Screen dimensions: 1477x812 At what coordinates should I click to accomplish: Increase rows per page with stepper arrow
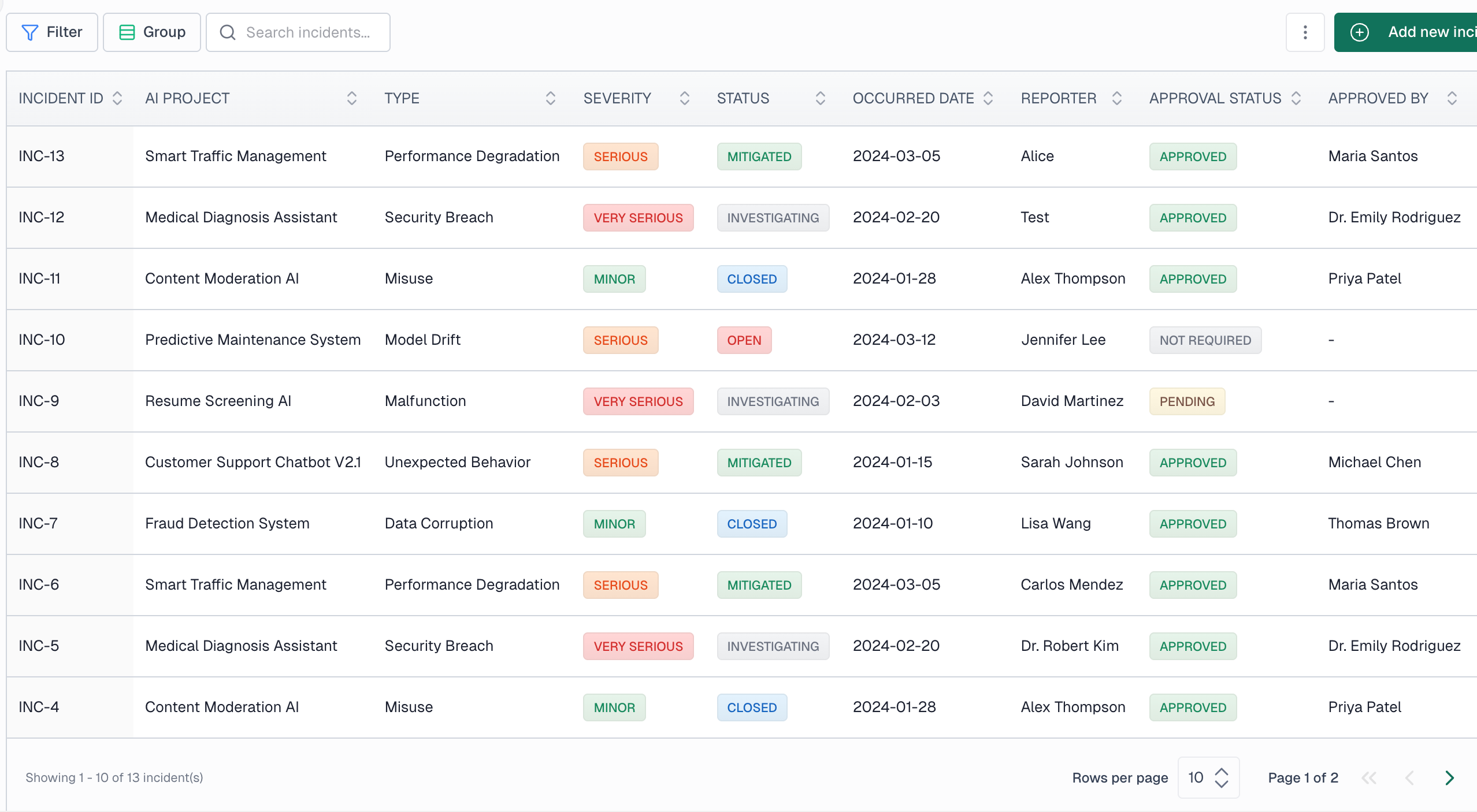point(1221,772)
